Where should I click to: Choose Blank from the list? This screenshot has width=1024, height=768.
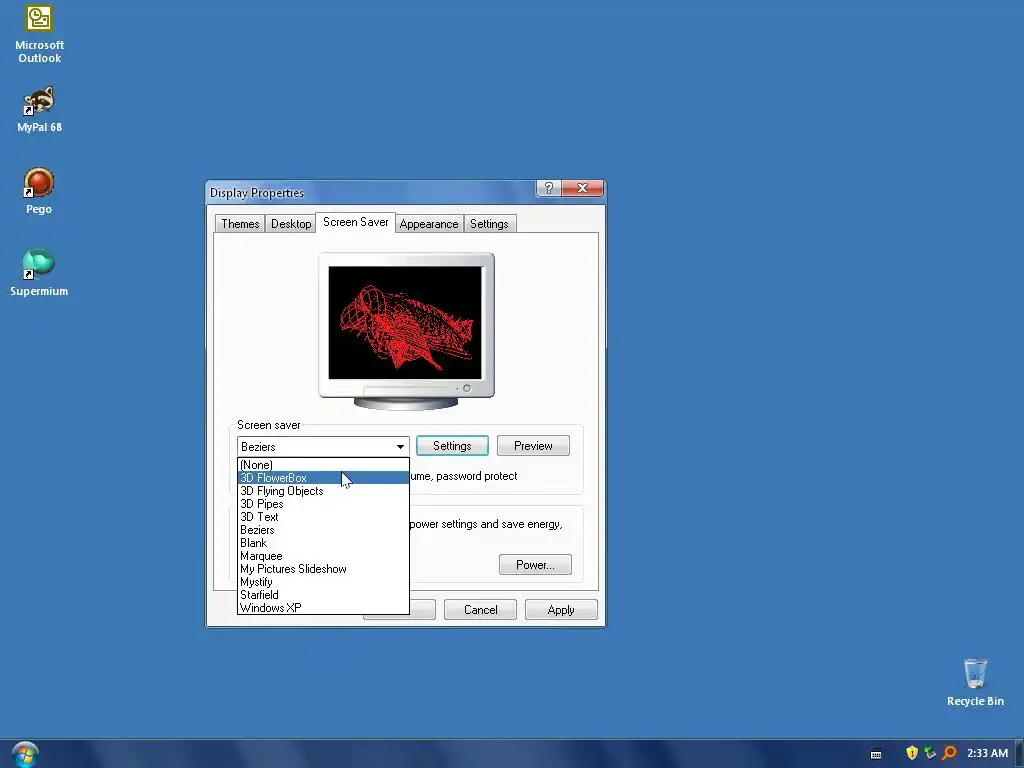tap(323, 543)
